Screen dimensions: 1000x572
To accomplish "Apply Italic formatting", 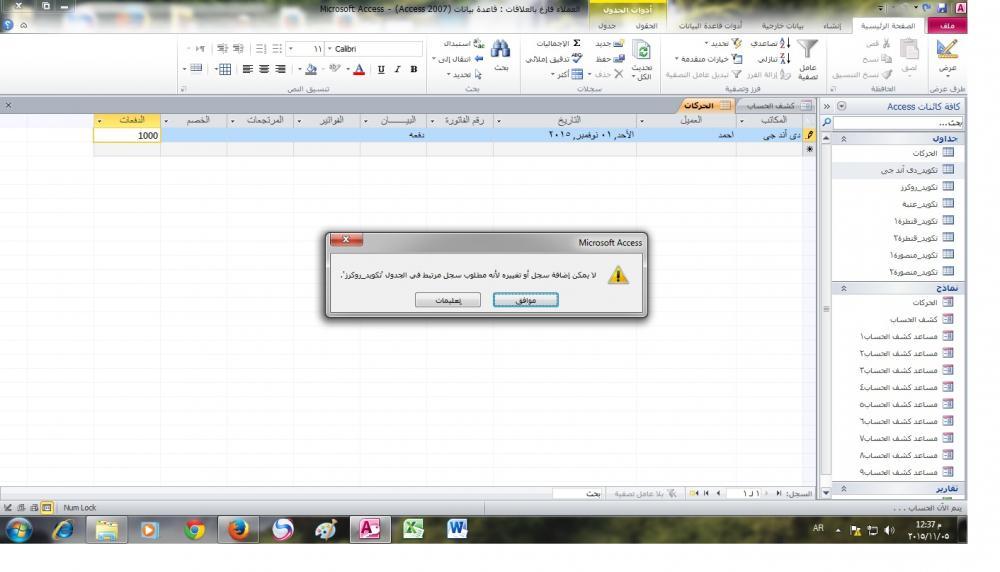I will point(397,69).
